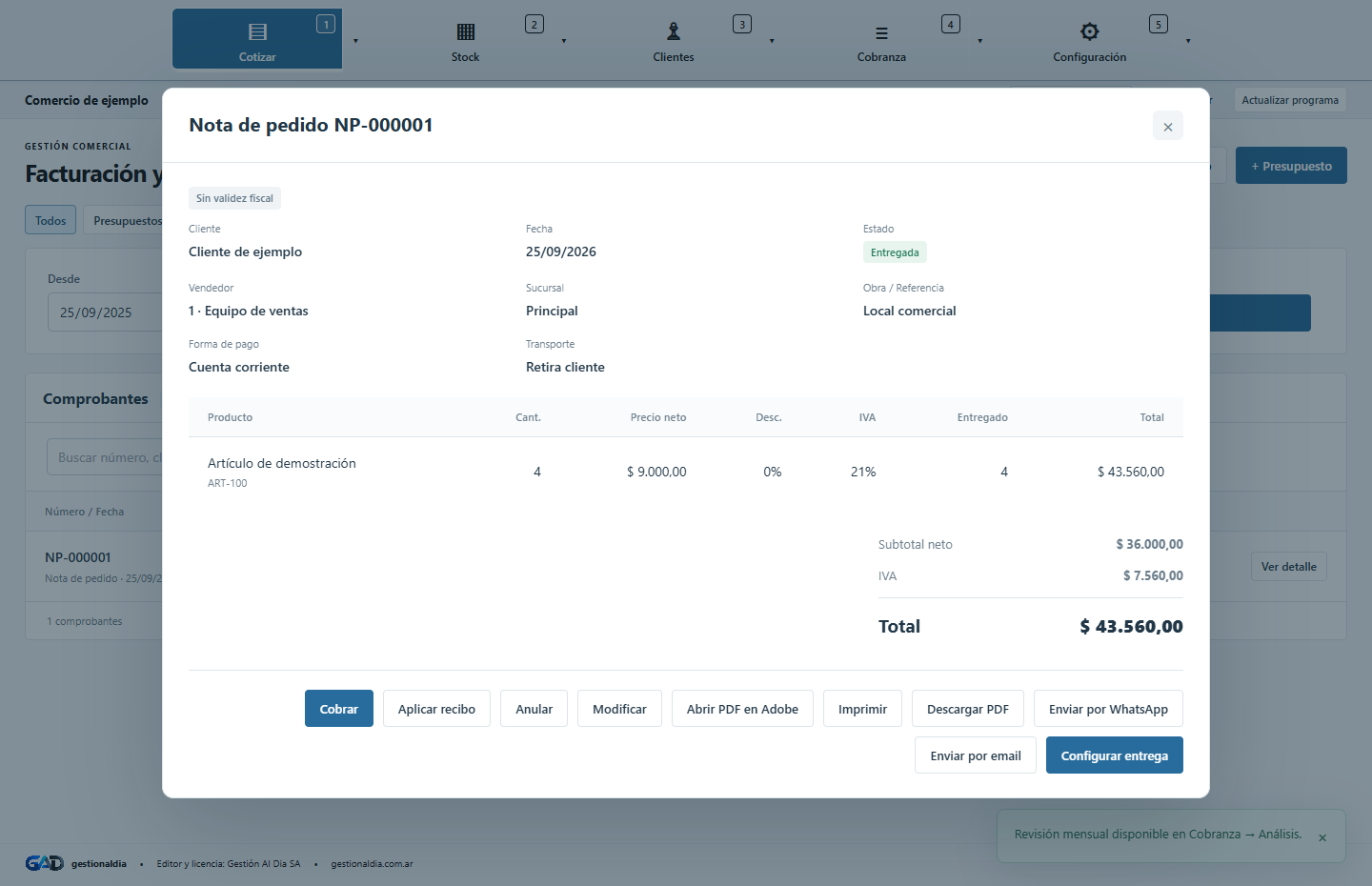
Task: Click the ART-100 product code
Action: click(x=227, y=483)
